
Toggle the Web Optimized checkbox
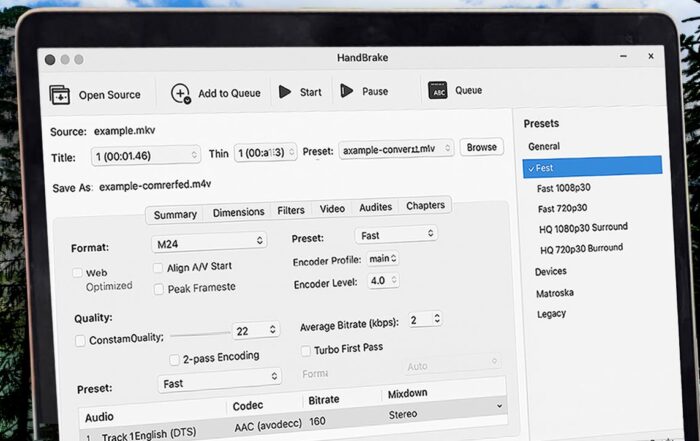point(78,273)
